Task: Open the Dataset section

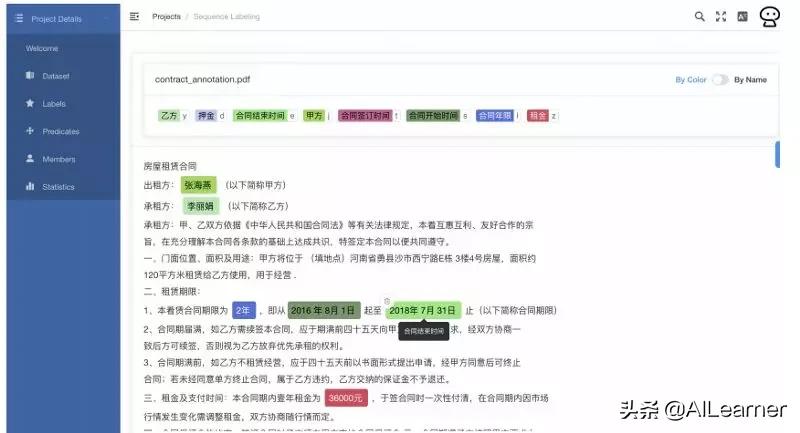Action: pyautogui.click(x=56, y=76)
